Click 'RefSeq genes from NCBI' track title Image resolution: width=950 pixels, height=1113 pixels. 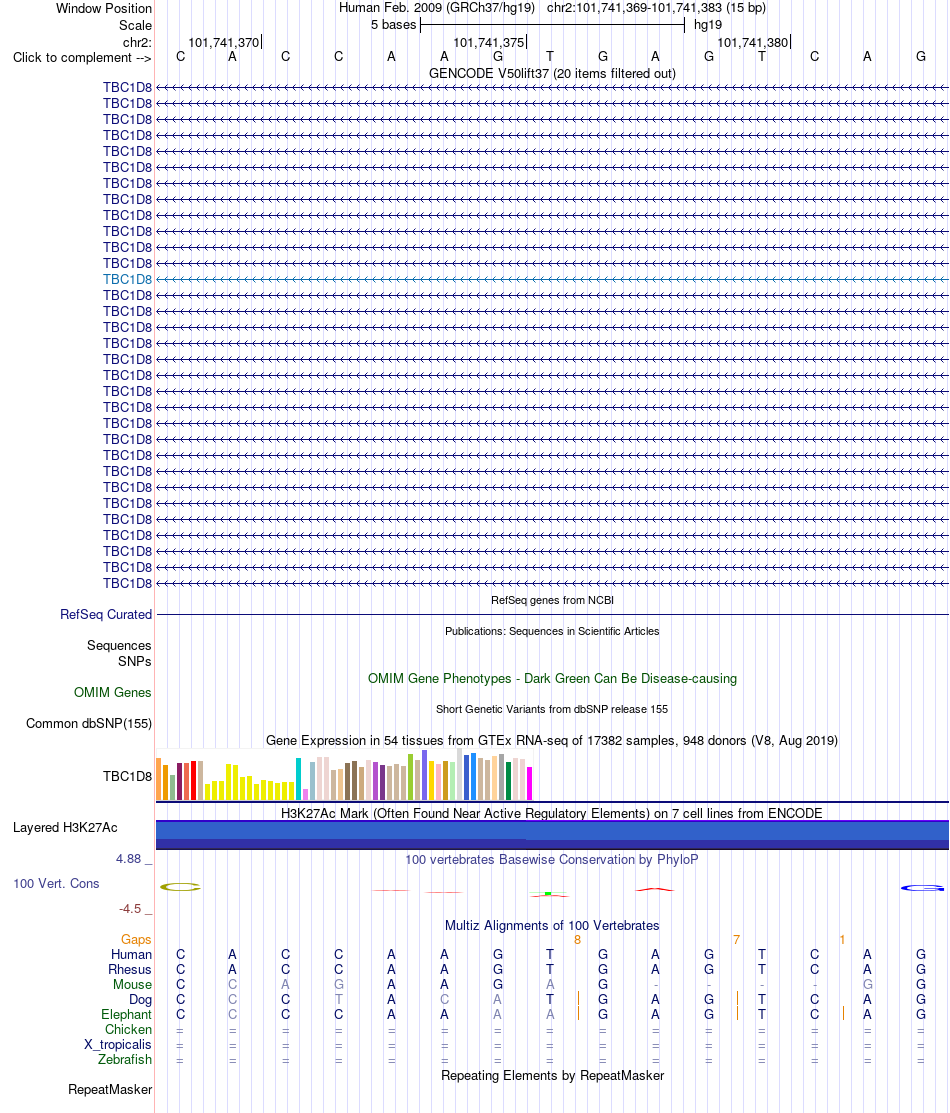pos(552,601)
